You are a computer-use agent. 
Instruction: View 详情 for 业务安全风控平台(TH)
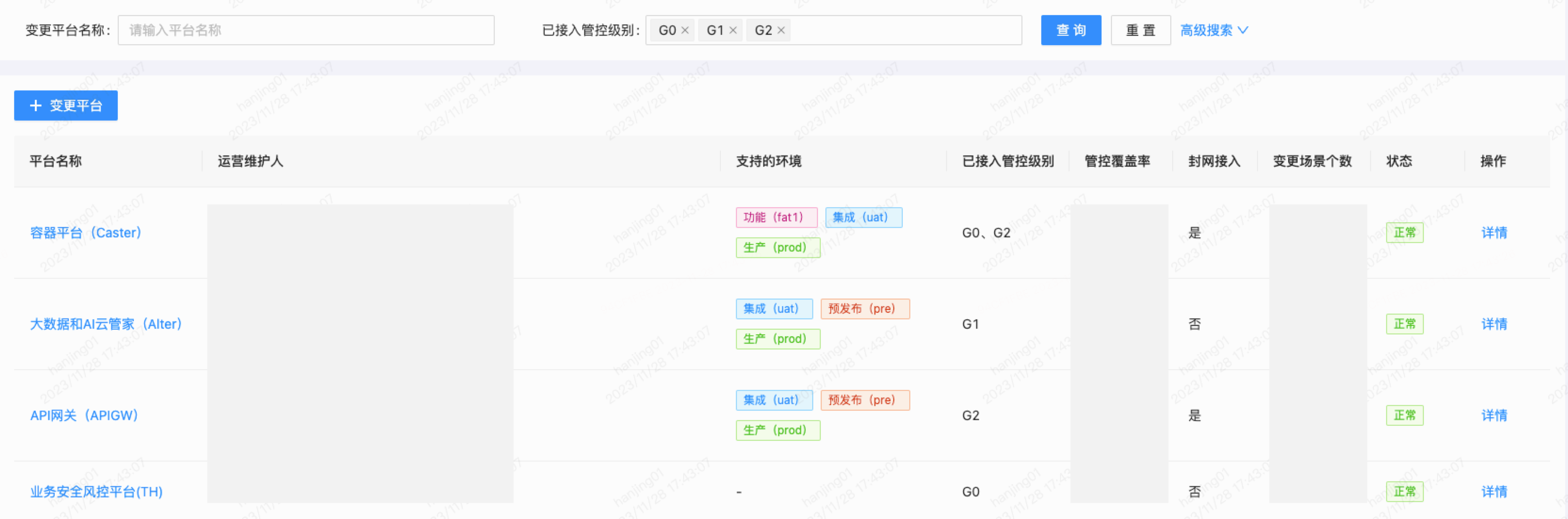pyautogui.click(x=1494, y=492)
